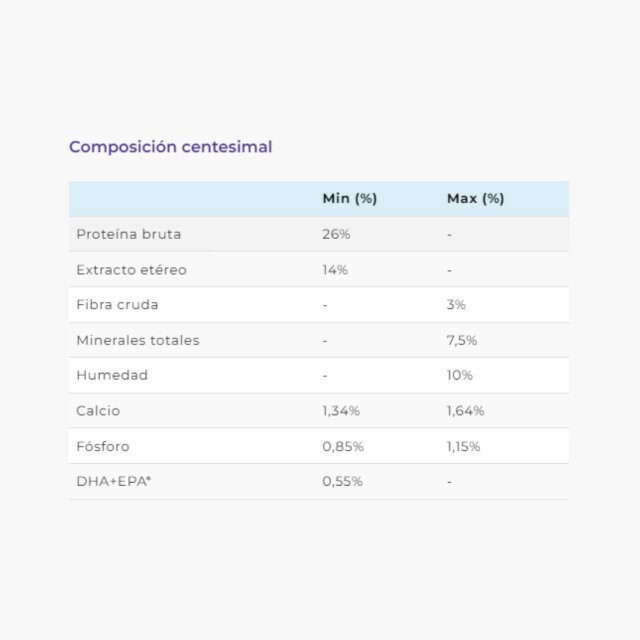Click the 1,34% calcio minimum value

(x=341, y=411)
